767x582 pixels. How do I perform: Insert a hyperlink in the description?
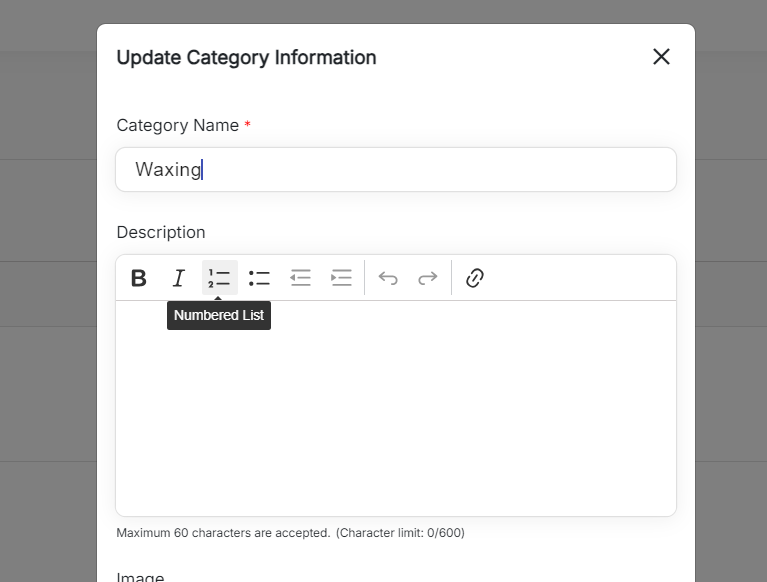(475, 278)
